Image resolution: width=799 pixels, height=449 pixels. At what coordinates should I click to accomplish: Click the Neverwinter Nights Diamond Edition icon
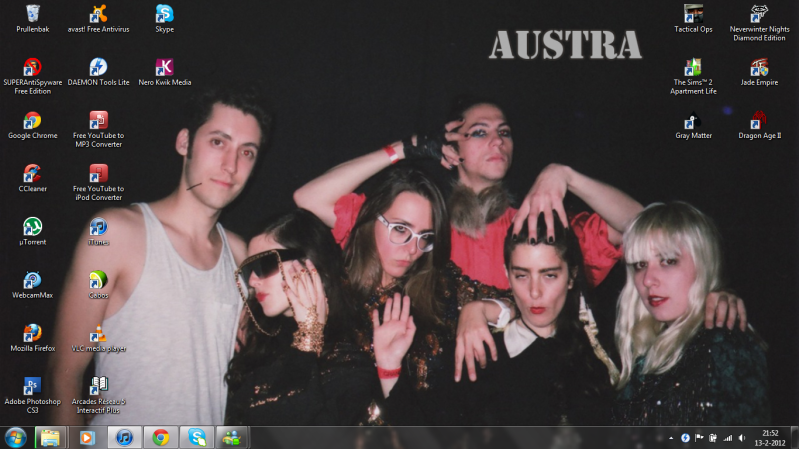pos(759,15)
